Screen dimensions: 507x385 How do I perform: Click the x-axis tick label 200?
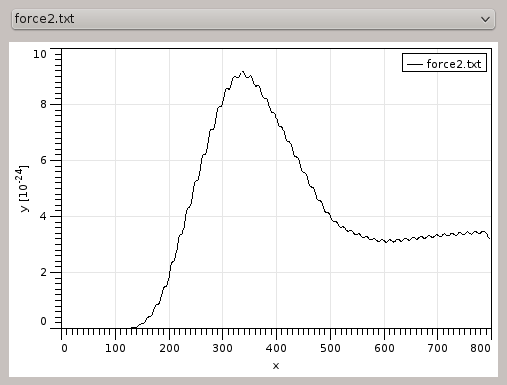169,348
